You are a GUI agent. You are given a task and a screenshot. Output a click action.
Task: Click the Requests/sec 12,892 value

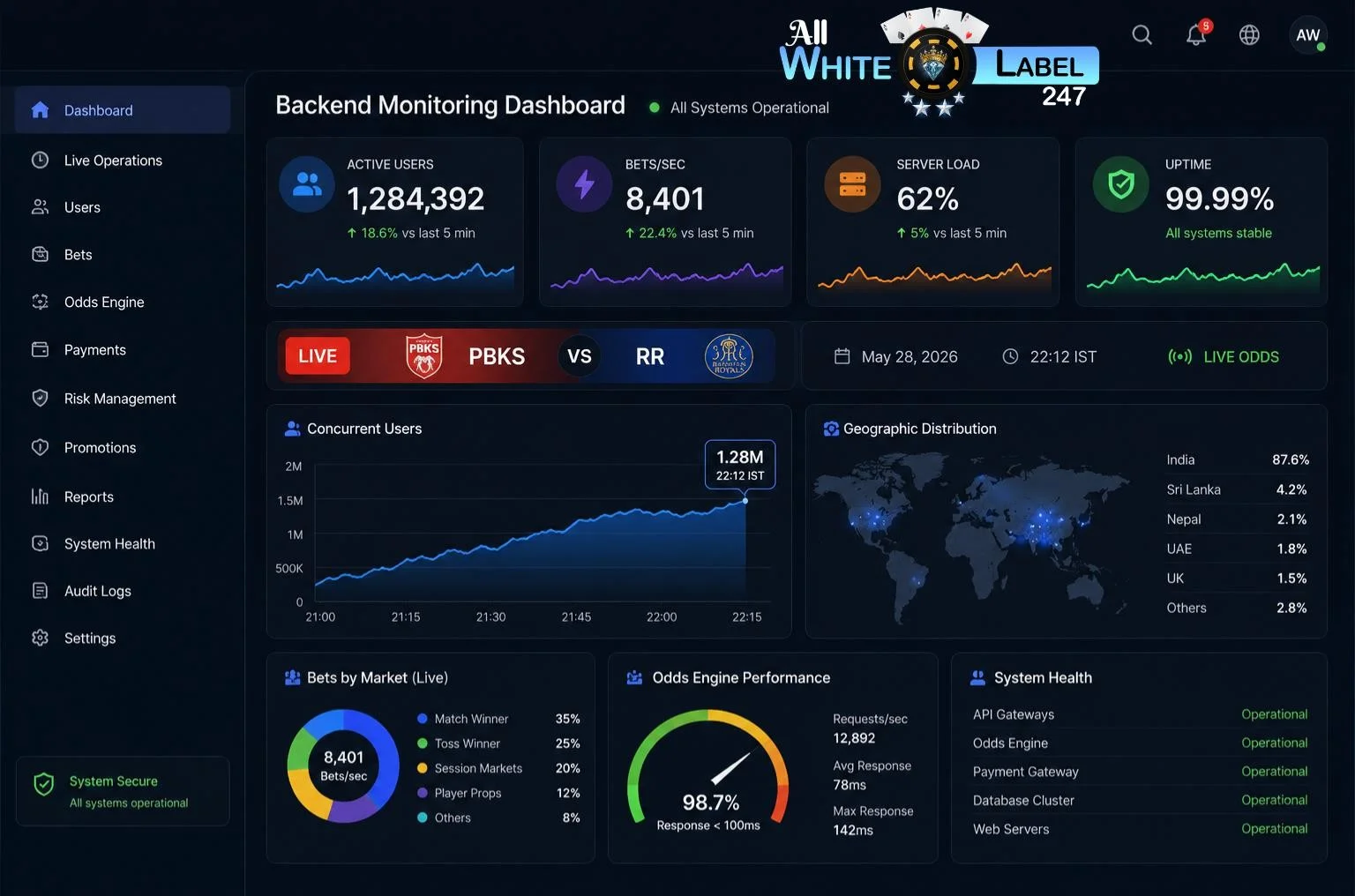(x=854, y=738)
